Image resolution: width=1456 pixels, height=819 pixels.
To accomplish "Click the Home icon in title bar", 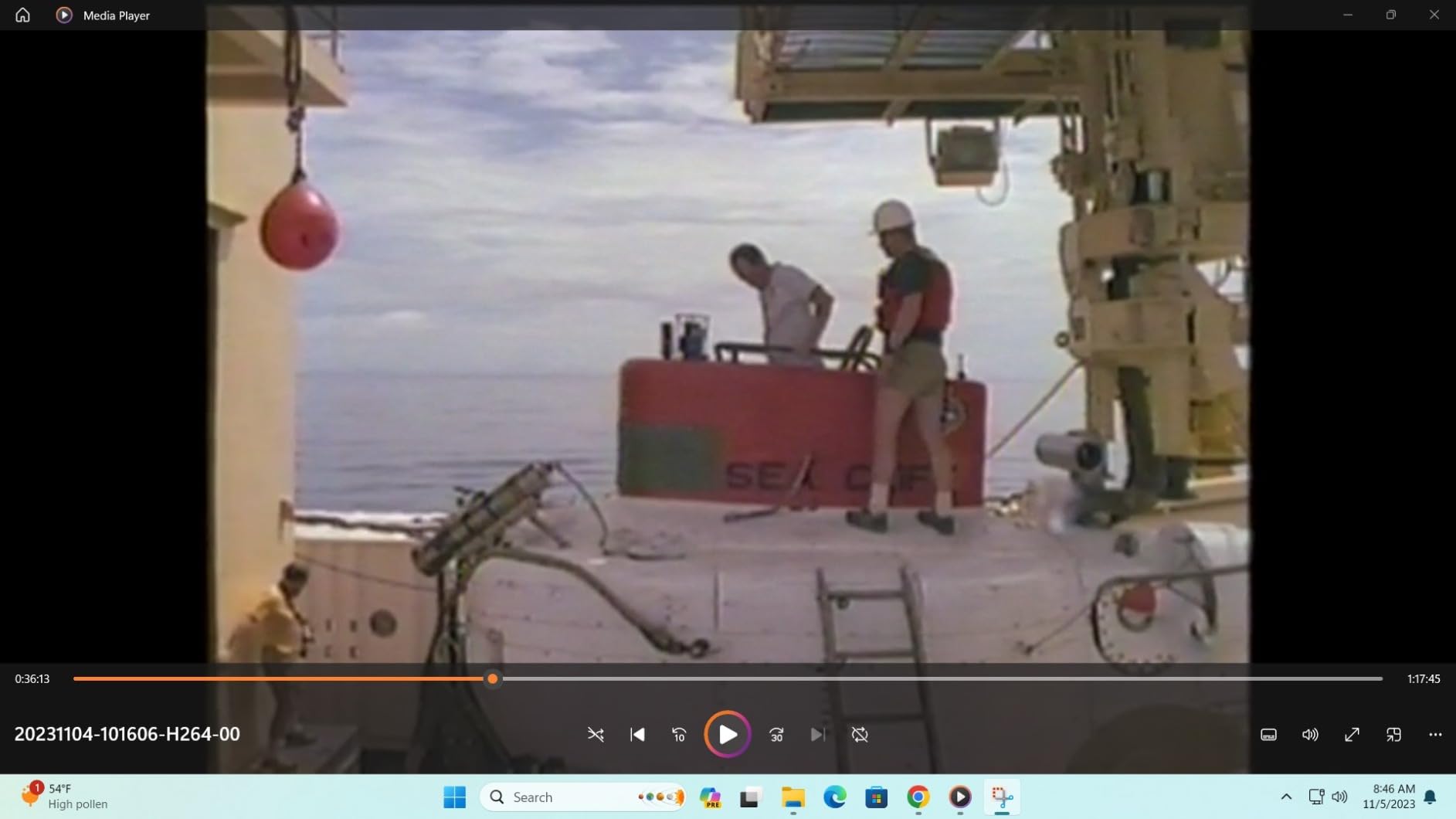I will (22, 15).
